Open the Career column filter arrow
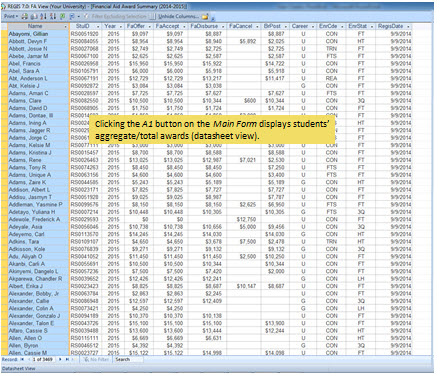 tap(313, 26)
